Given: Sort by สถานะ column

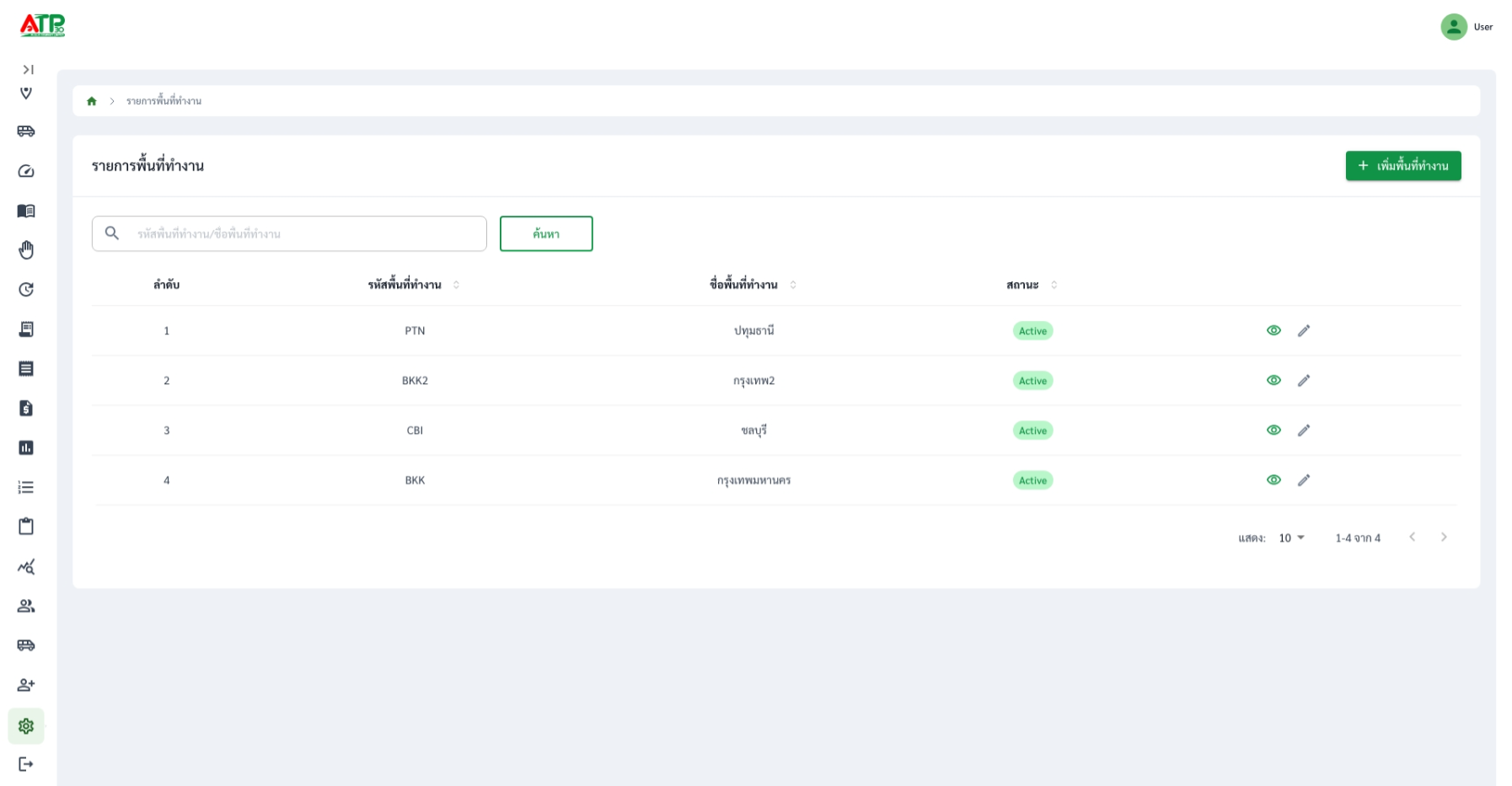Looking at the screenshot, I should 1054,285.
